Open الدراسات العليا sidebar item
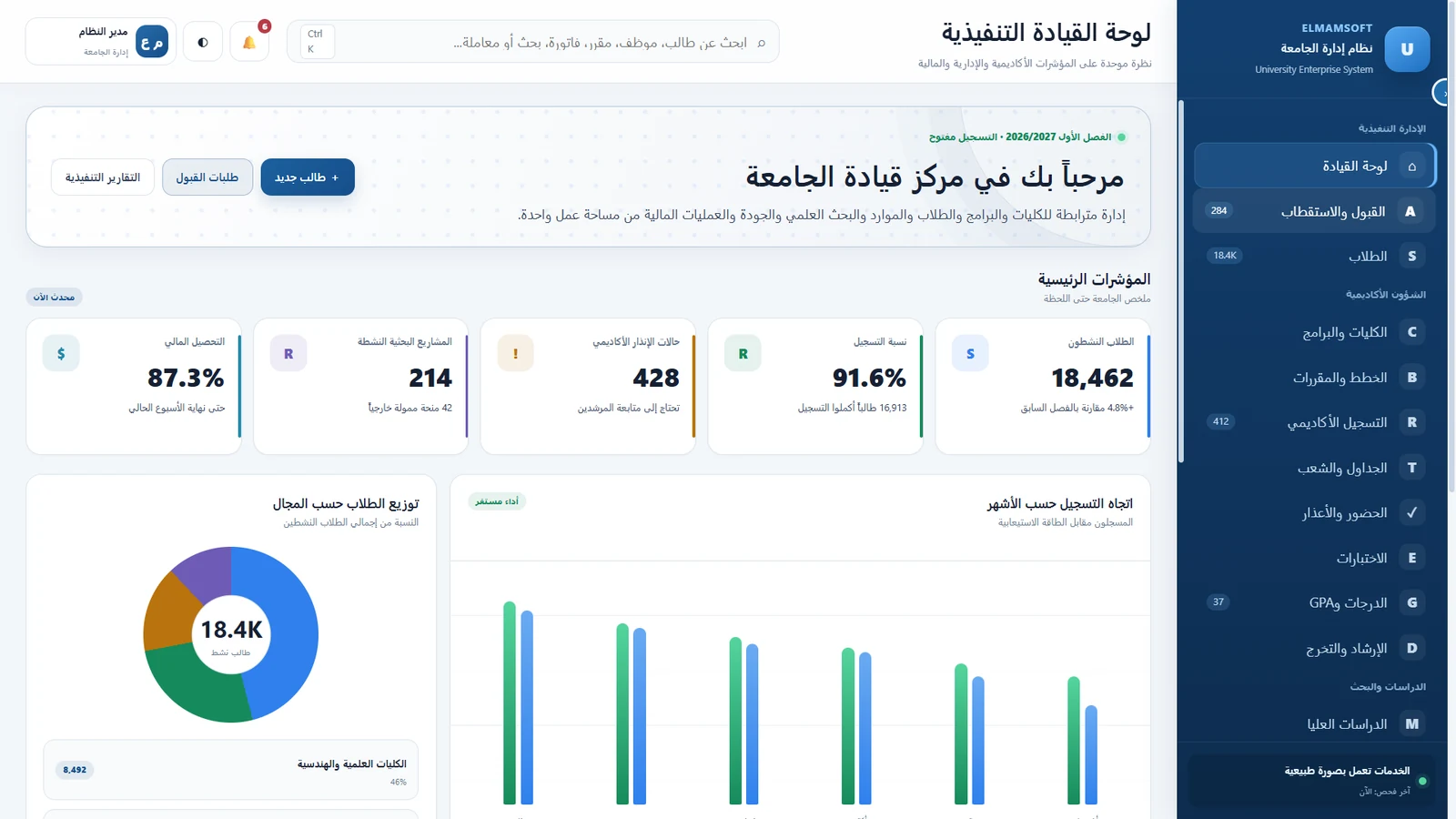This screenshot has width=1456, height=819. [1314, 724]
